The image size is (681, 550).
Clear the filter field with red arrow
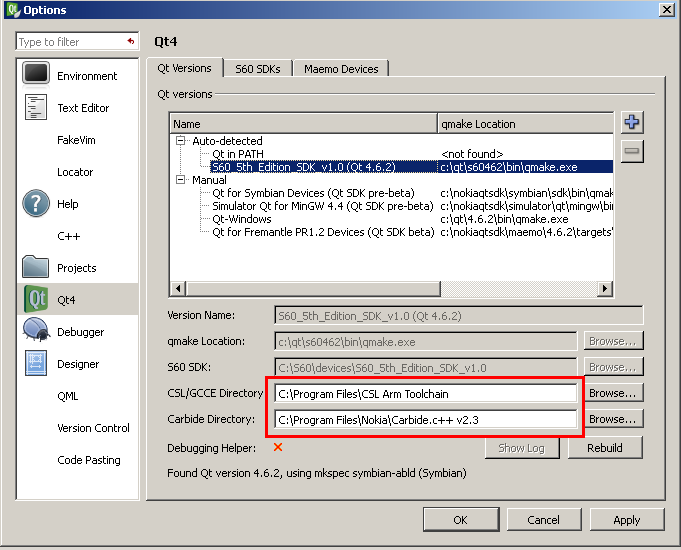[131, 41]
